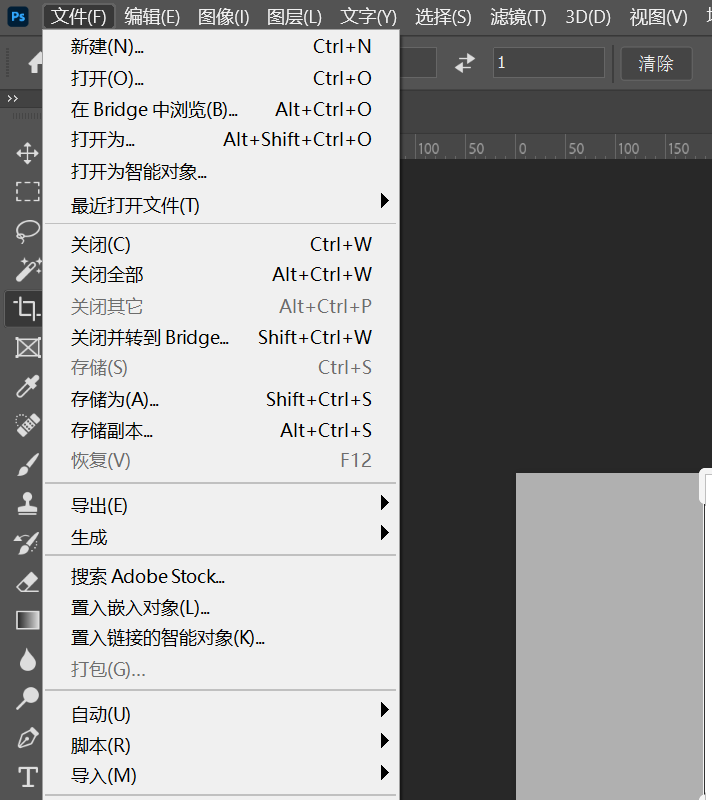Select the Frame tool
Viewport: 712px width, 800px height.
[27, 348]
